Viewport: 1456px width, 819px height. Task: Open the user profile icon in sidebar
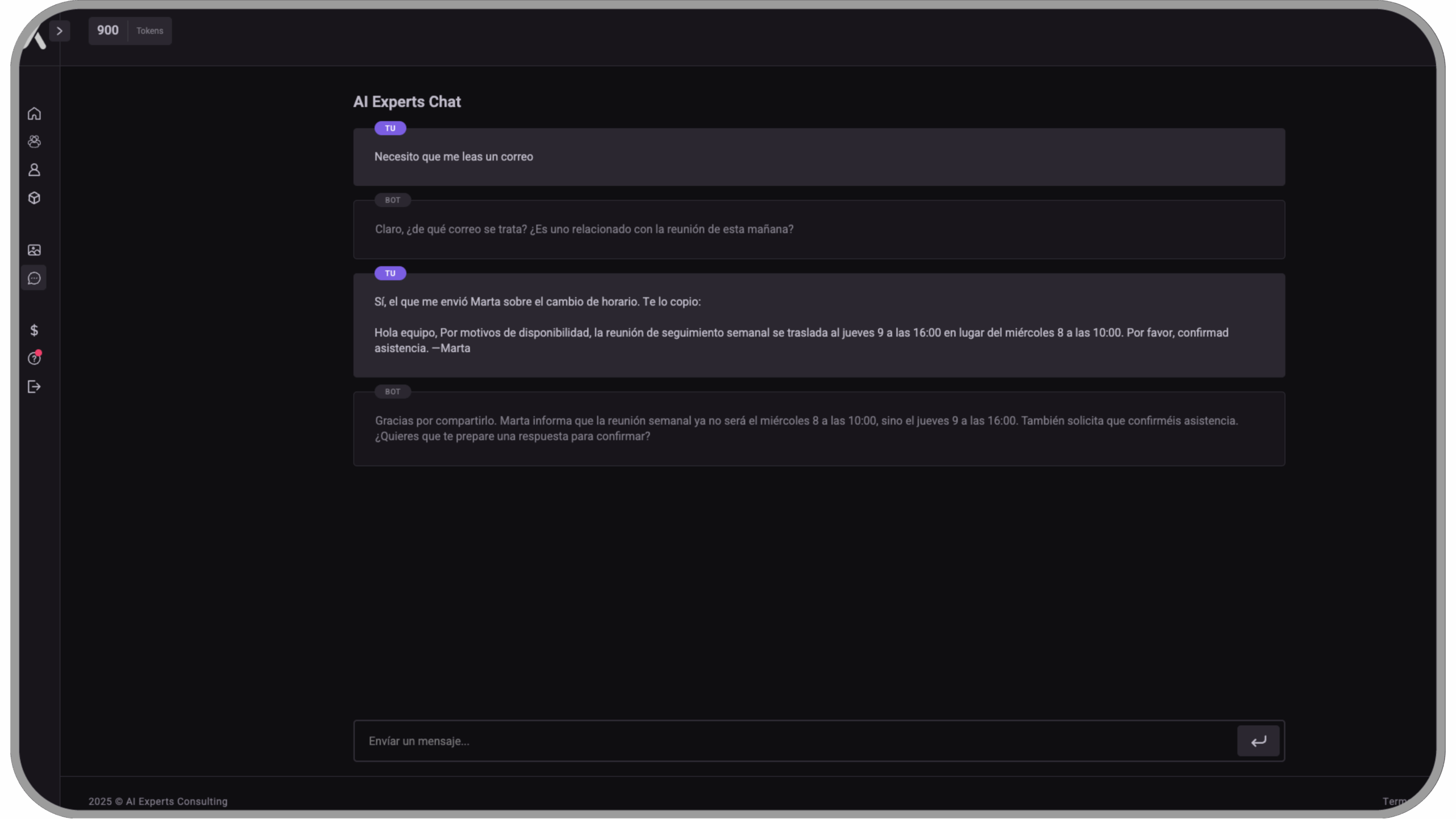tap(34, 170)
